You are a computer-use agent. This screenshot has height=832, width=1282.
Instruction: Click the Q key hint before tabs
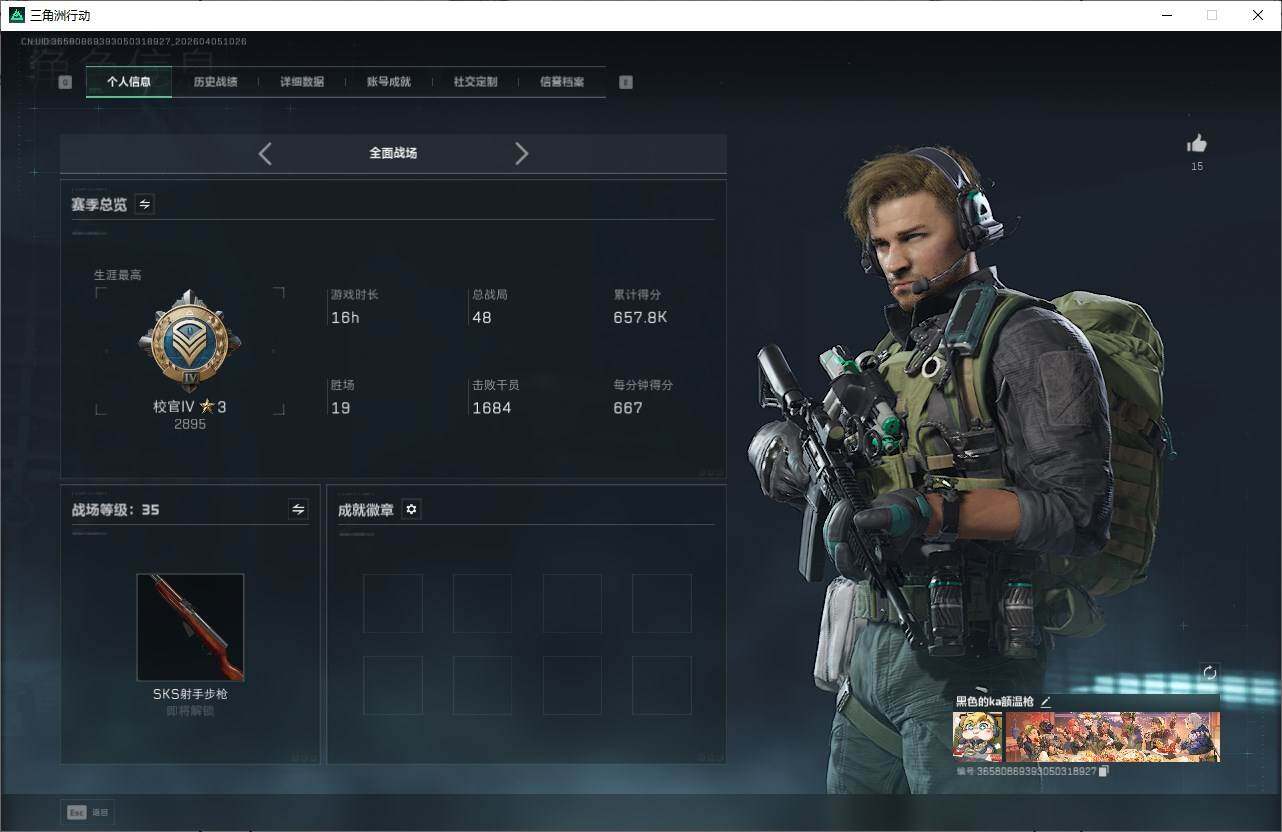[65, 82]
